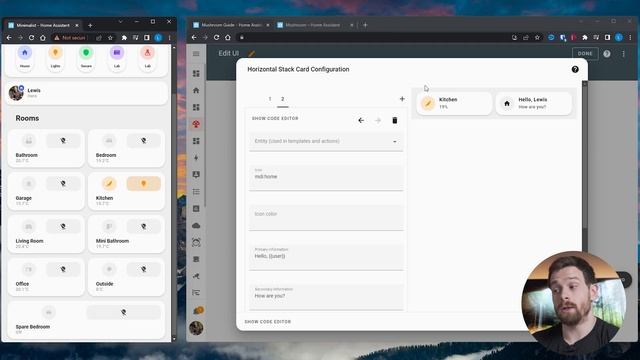Image resolution: width=640 pixels, height=360 pixels.
Task: Toggle the Living Room light button
Action: pyautogui.click(x=63, y=227)
